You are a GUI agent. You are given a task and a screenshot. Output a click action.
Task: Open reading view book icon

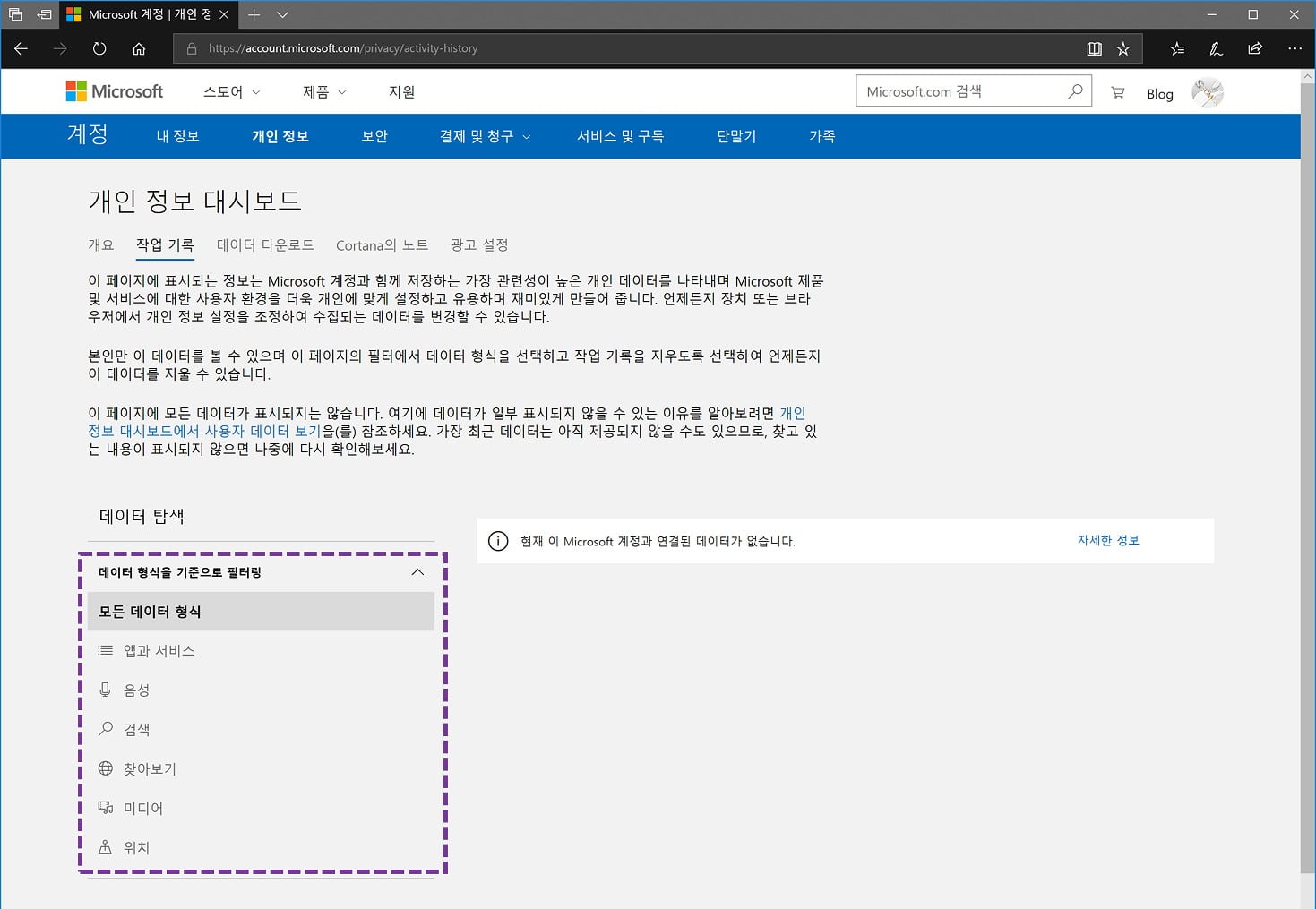click(1094, 48)
